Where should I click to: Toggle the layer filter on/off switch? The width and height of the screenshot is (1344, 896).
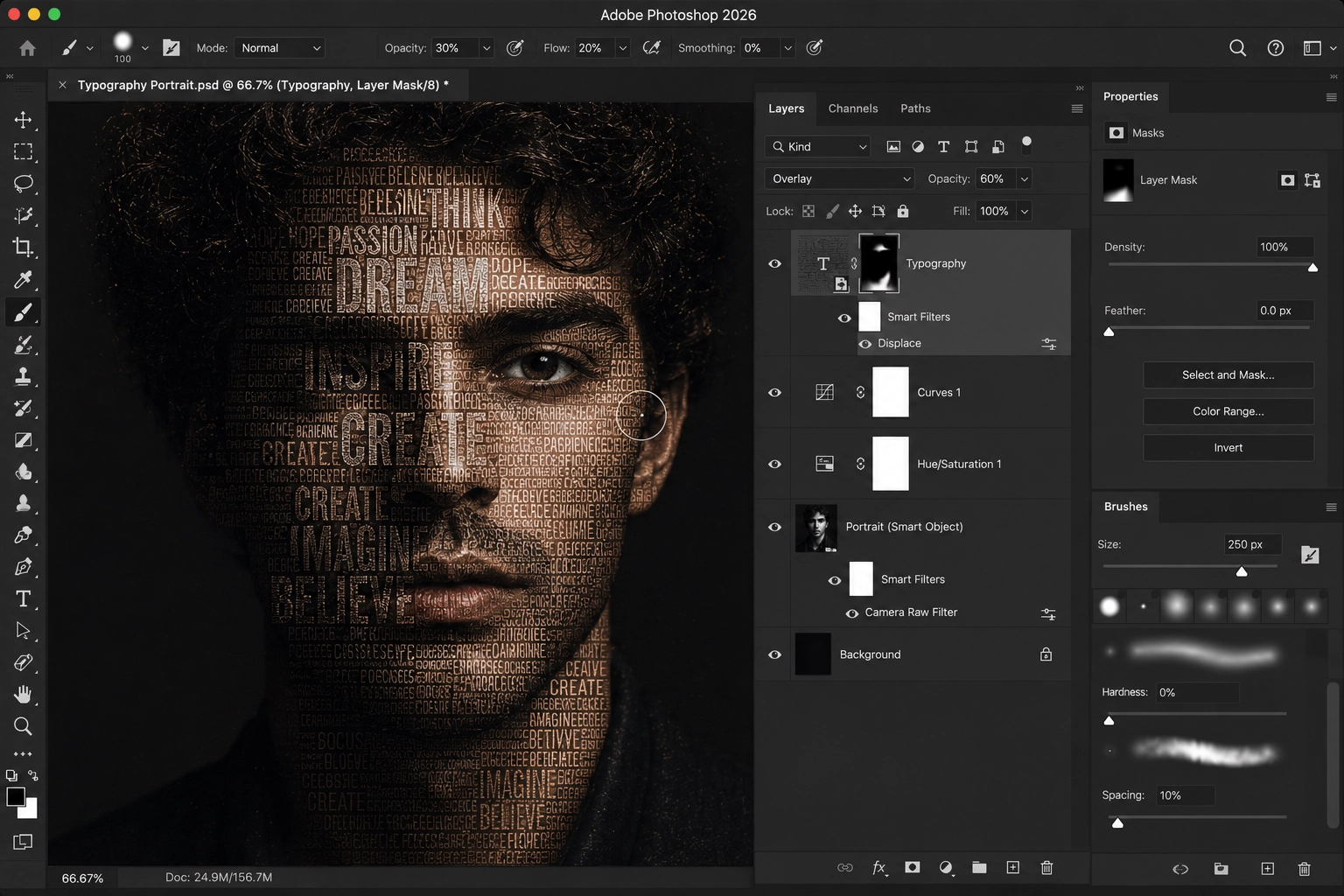[1026, 144]
